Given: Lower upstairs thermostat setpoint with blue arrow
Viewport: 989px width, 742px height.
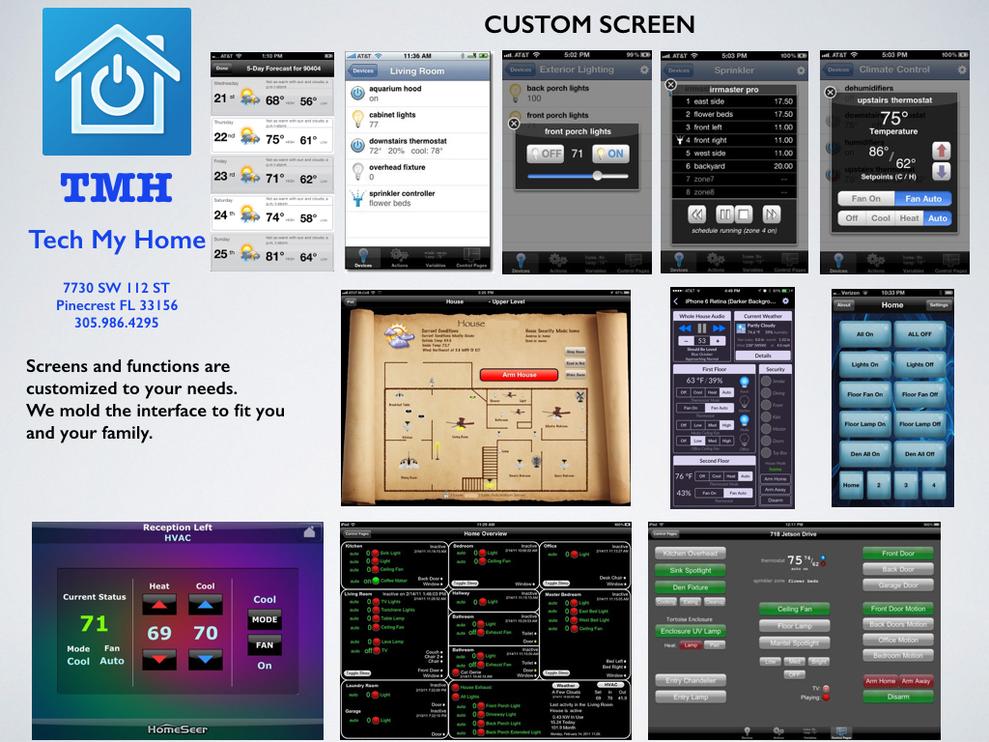Looking at the screenshot, I should coord(942,172).
